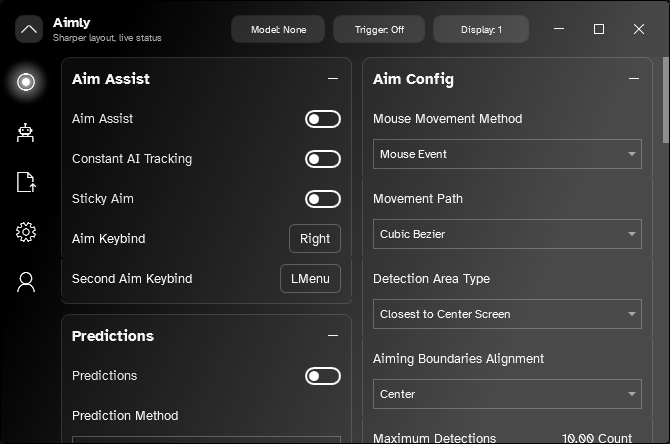Image resolution: width=670 pixels, height=444 pixels.
Task: Open the Aiming Boundaries Alignment dropdown
Action: pyautogui.click(x=507, y=394)
